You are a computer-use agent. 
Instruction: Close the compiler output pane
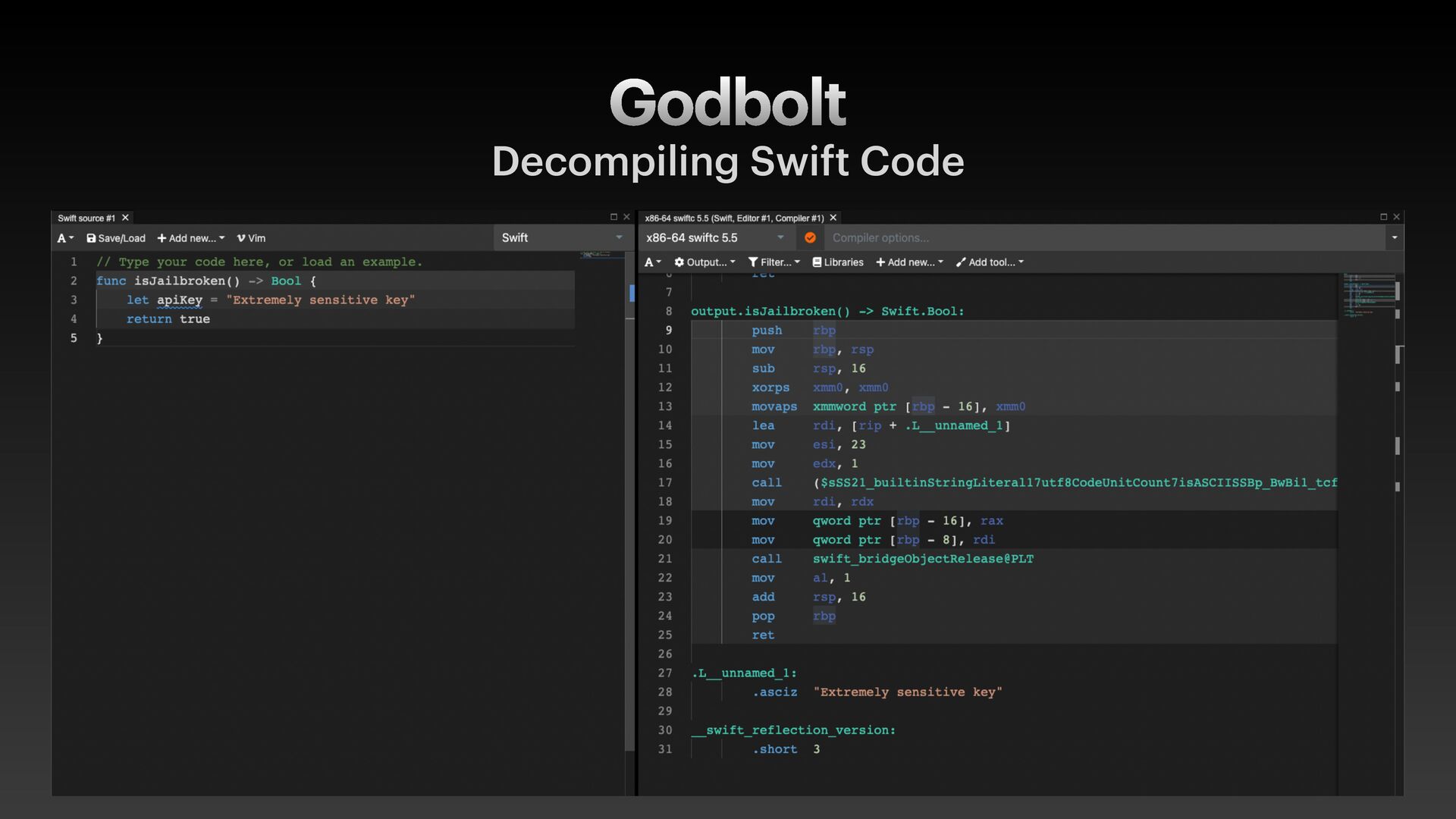[1397, 217]
